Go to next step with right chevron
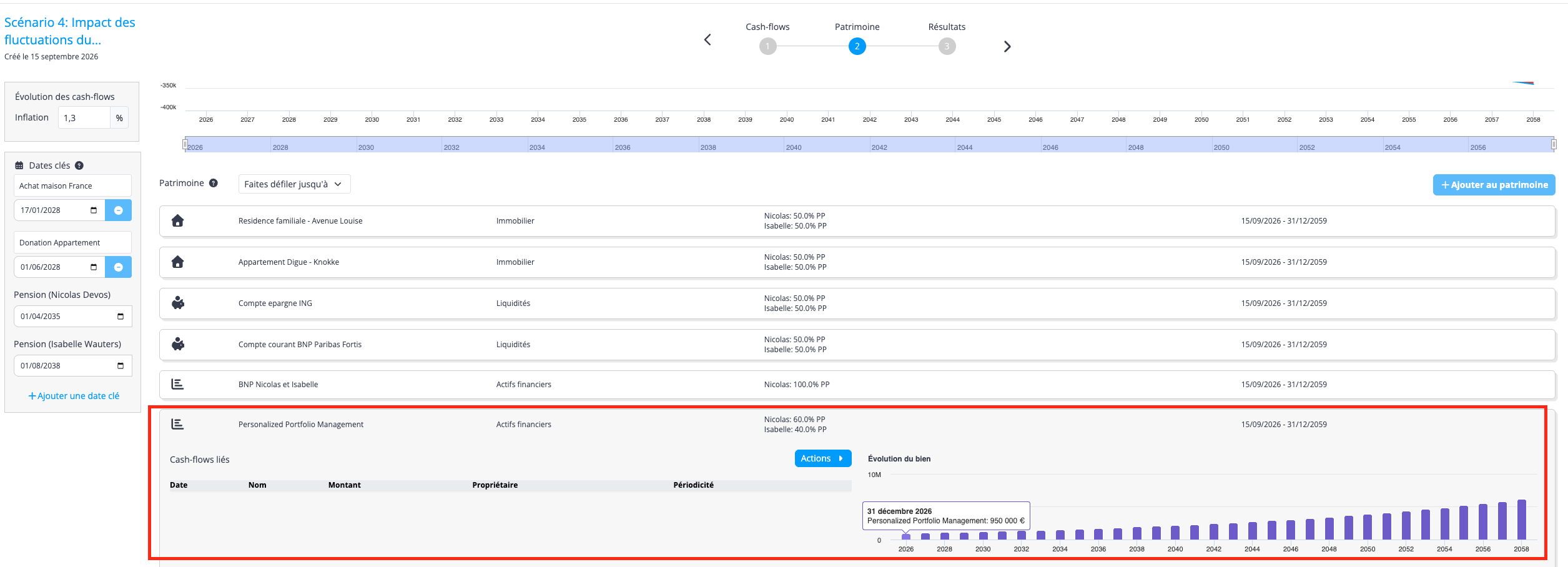 click(1007, 47)
